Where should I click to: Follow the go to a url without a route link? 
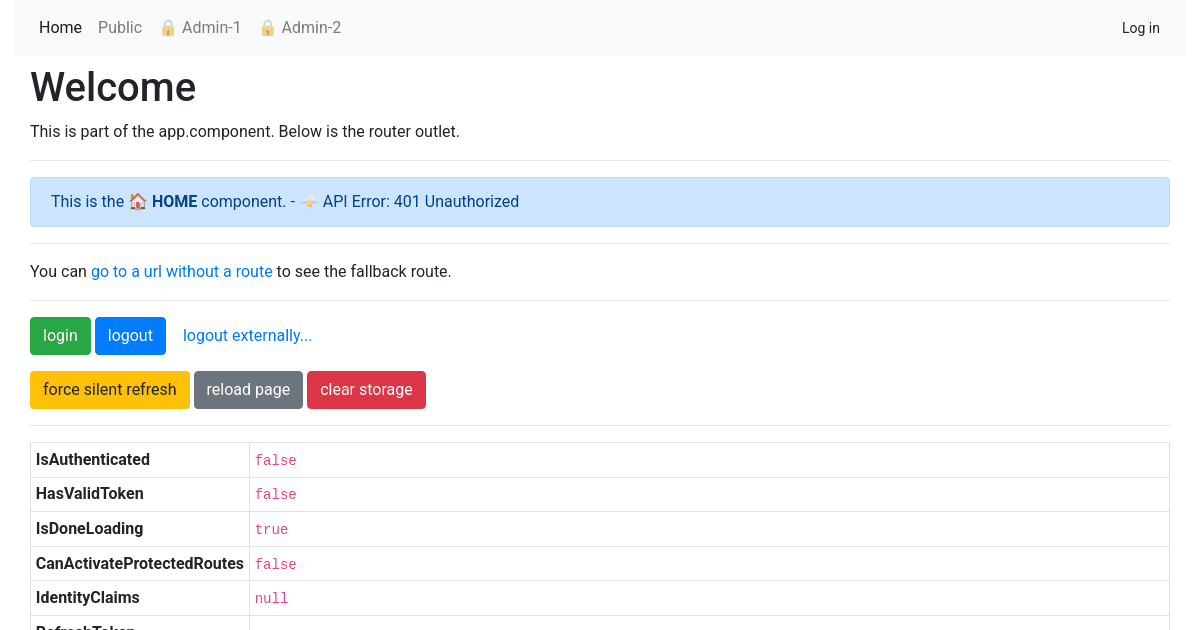click(x=181, y=271)
